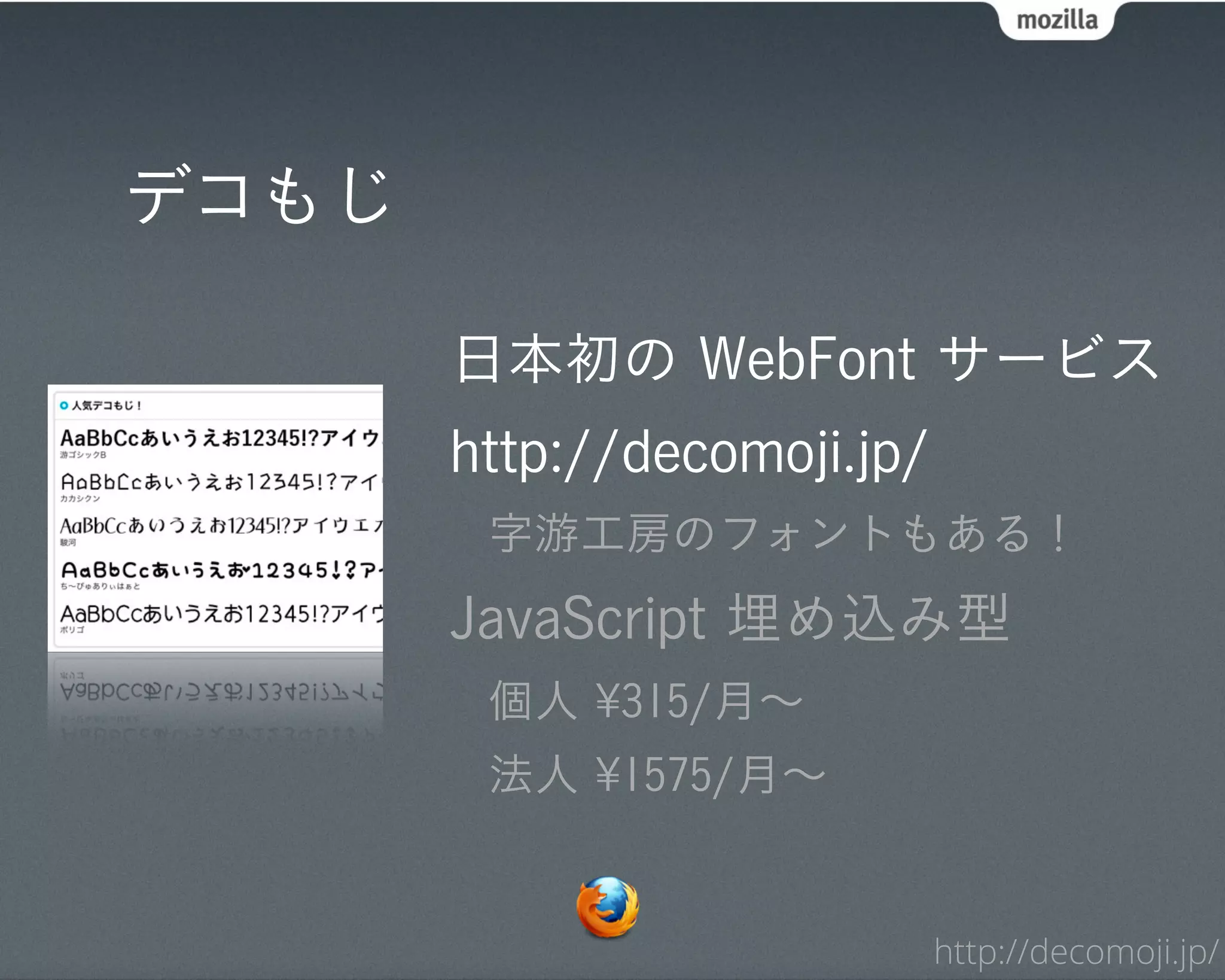Click the 法人 ¥1575/月～ price line

[658, 775]
